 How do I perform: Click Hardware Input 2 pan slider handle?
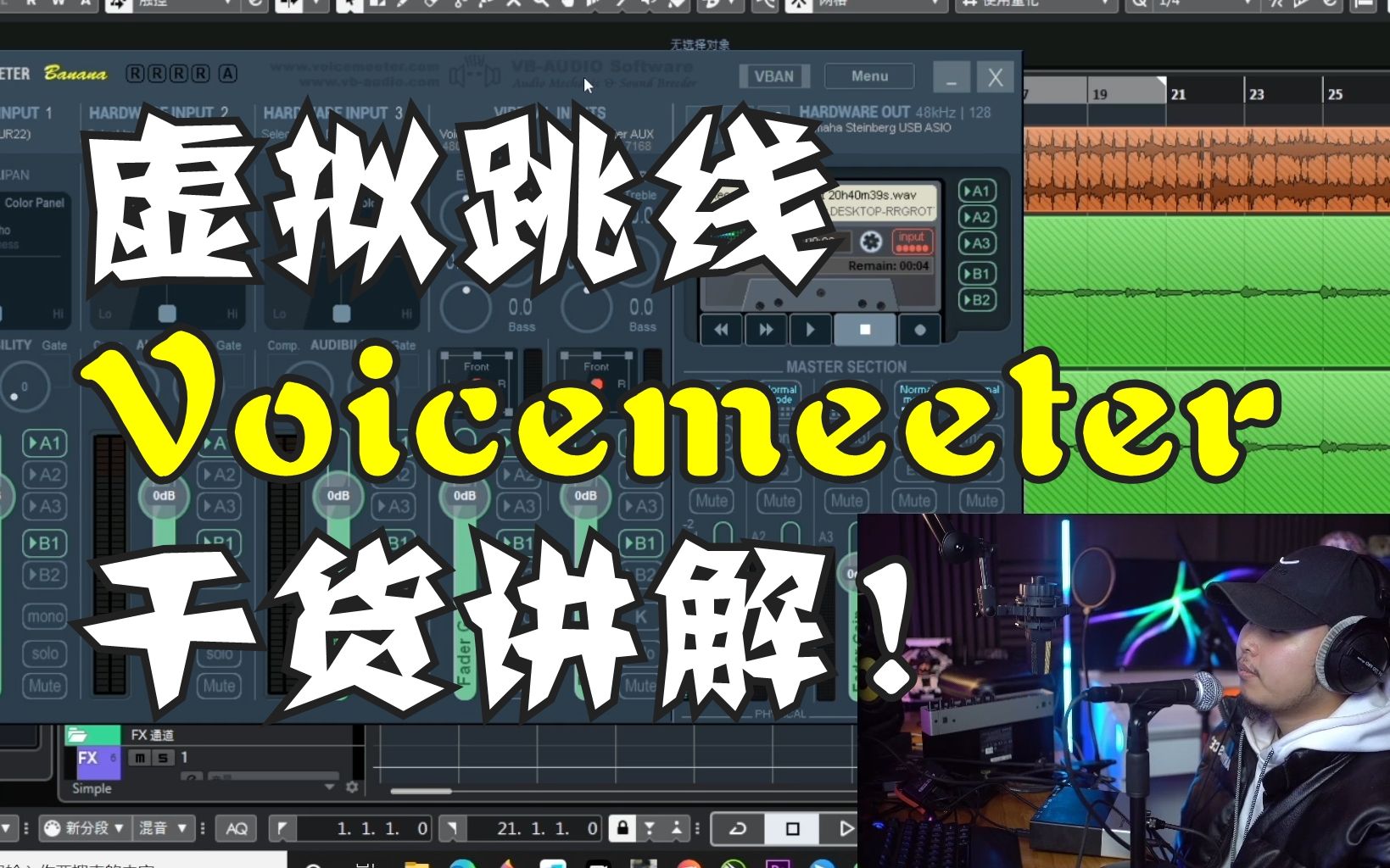[x=167, y=314]
